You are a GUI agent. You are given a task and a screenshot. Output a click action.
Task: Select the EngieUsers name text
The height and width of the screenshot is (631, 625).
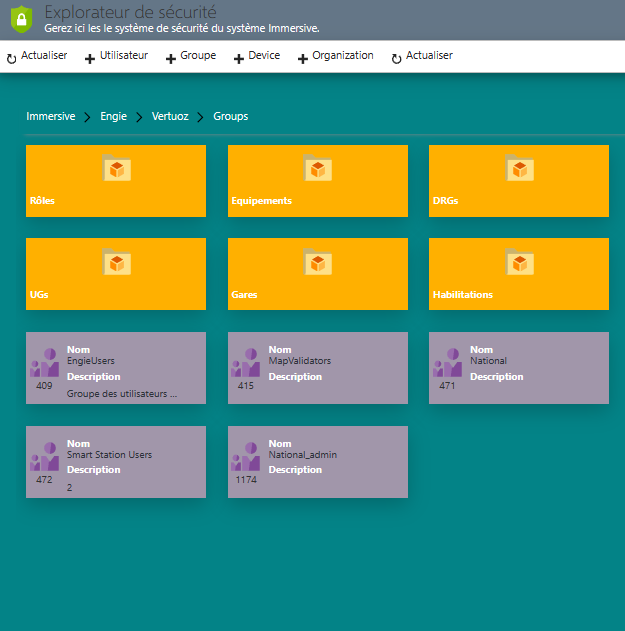tap(91, 361)
